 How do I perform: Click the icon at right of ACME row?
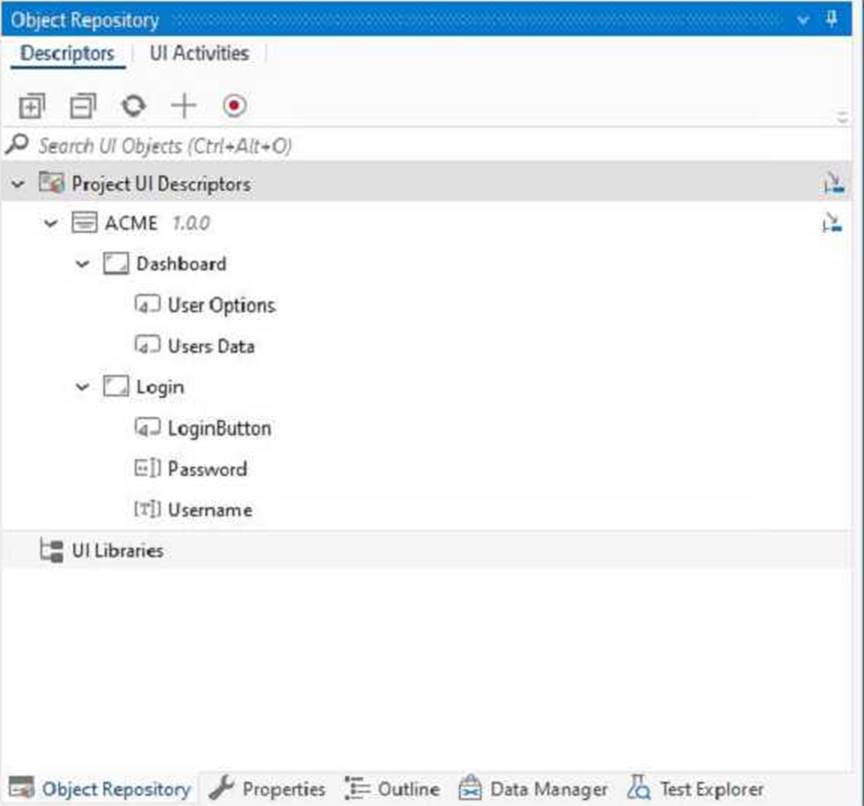[x=832, y=223]
